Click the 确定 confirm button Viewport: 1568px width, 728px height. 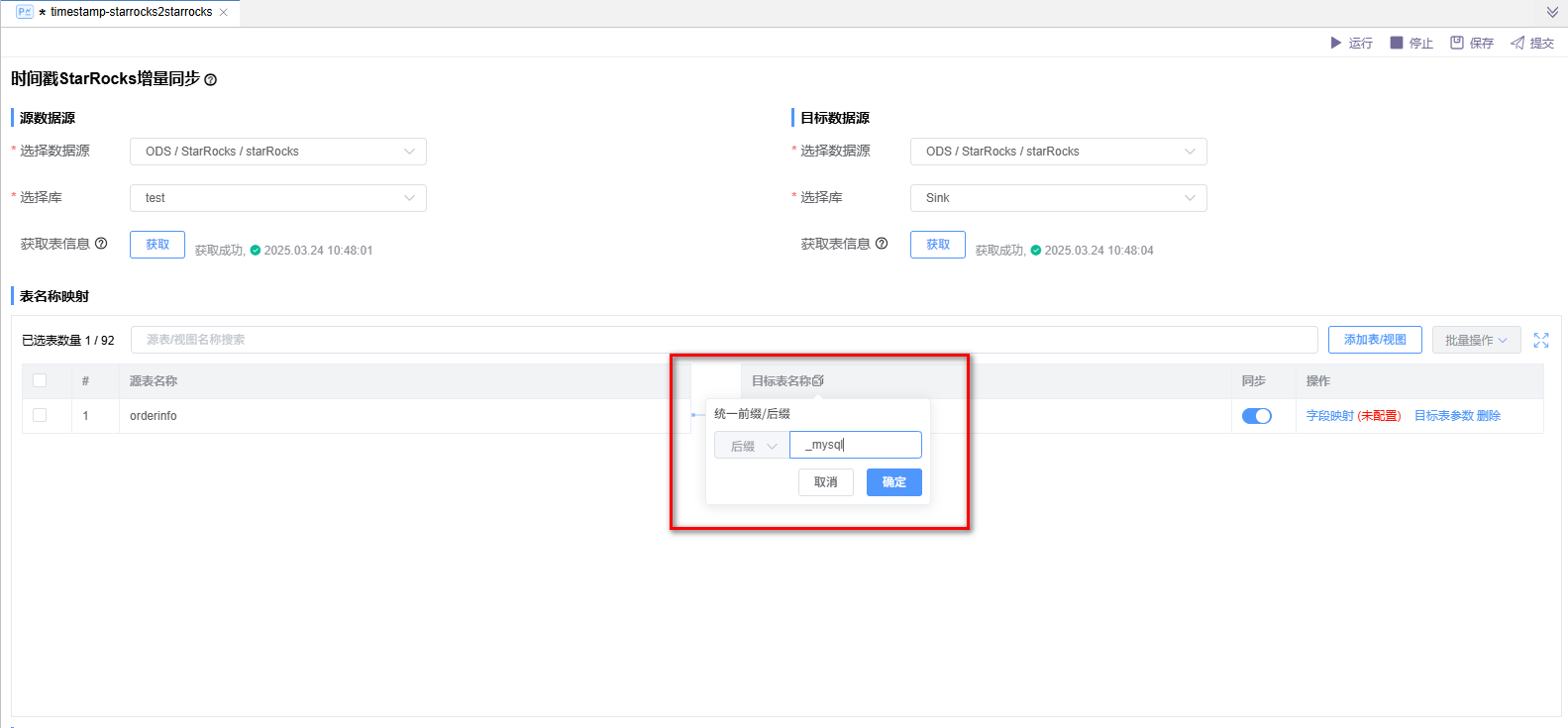pos(893,482)
